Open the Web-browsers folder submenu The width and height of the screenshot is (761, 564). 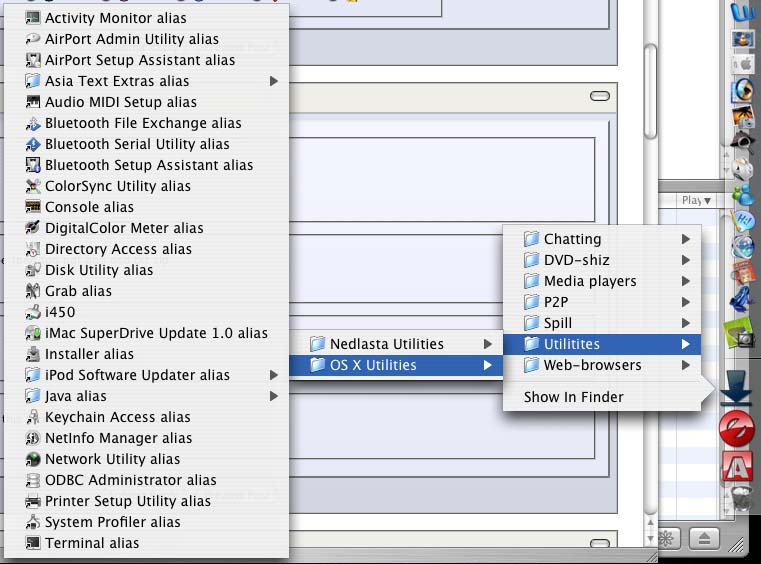(x=602, y=365)
